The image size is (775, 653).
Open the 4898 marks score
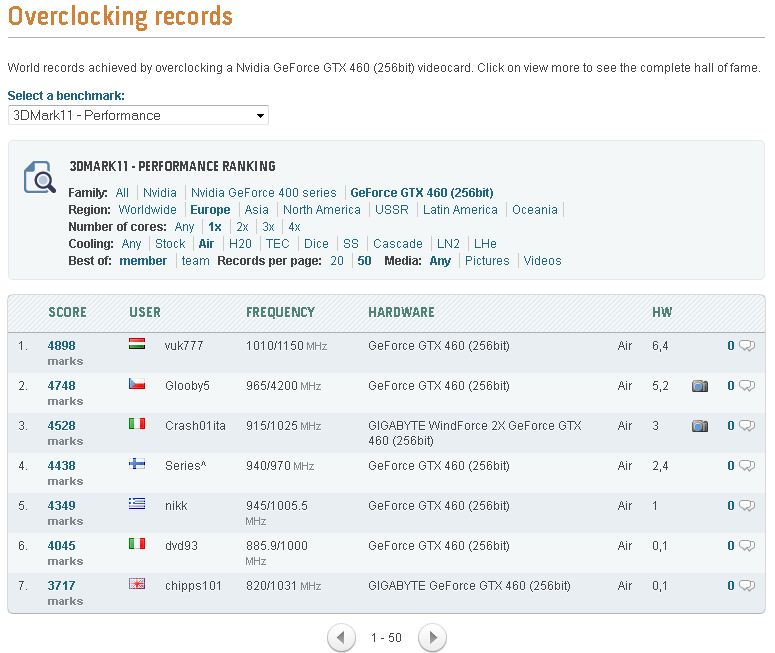(x=61, y=346)
